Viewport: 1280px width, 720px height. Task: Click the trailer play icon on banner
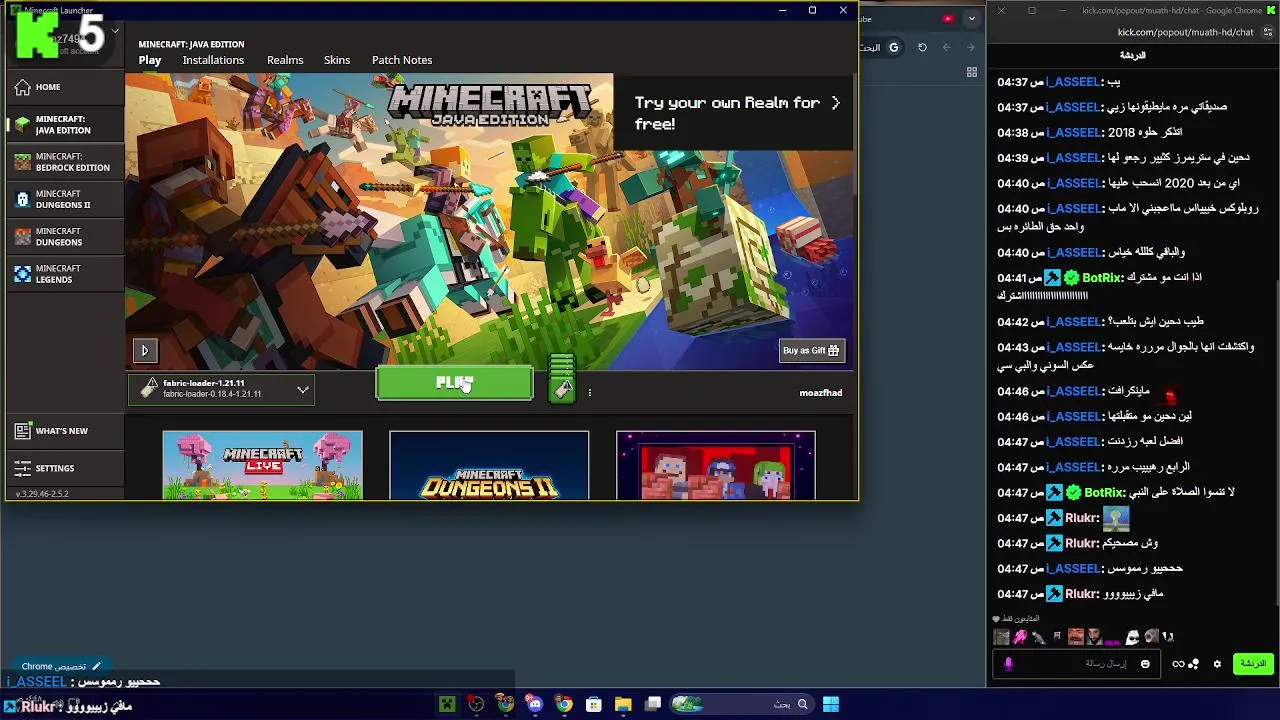[144, 351]
